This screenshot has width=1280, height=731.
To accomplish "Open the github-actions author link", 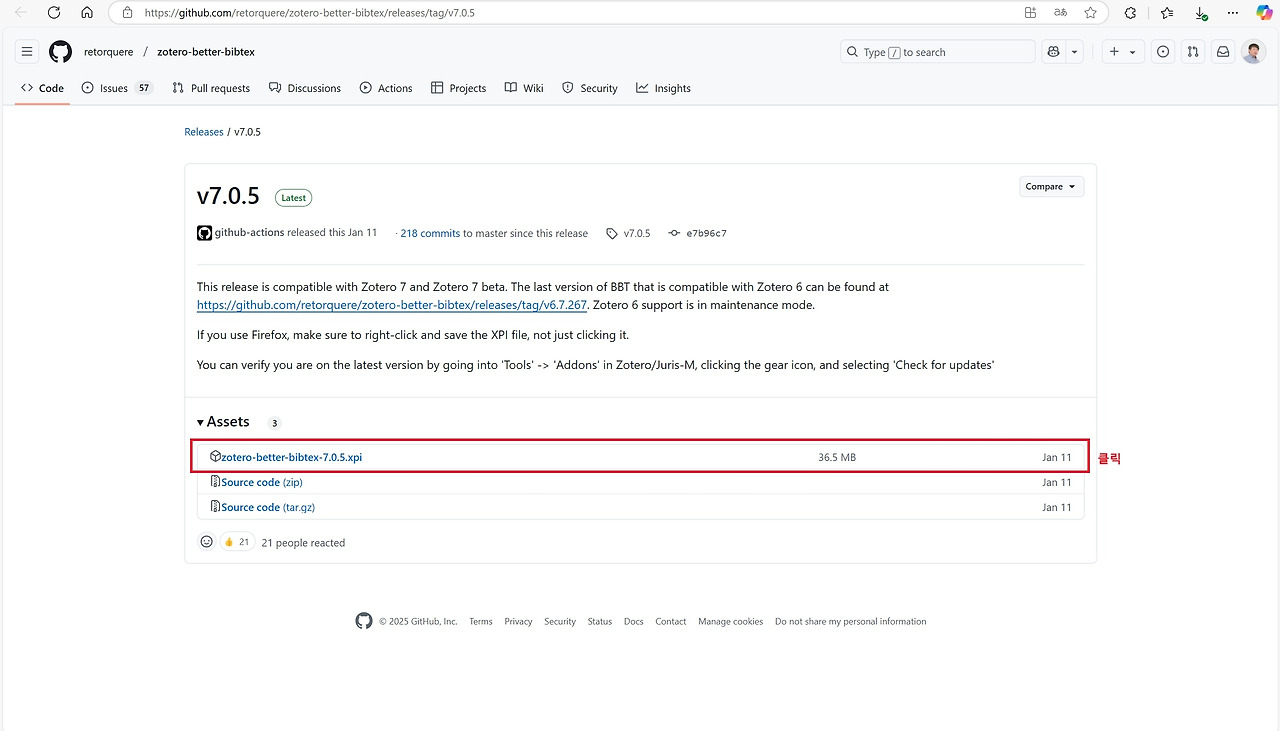I will (249, 233).
